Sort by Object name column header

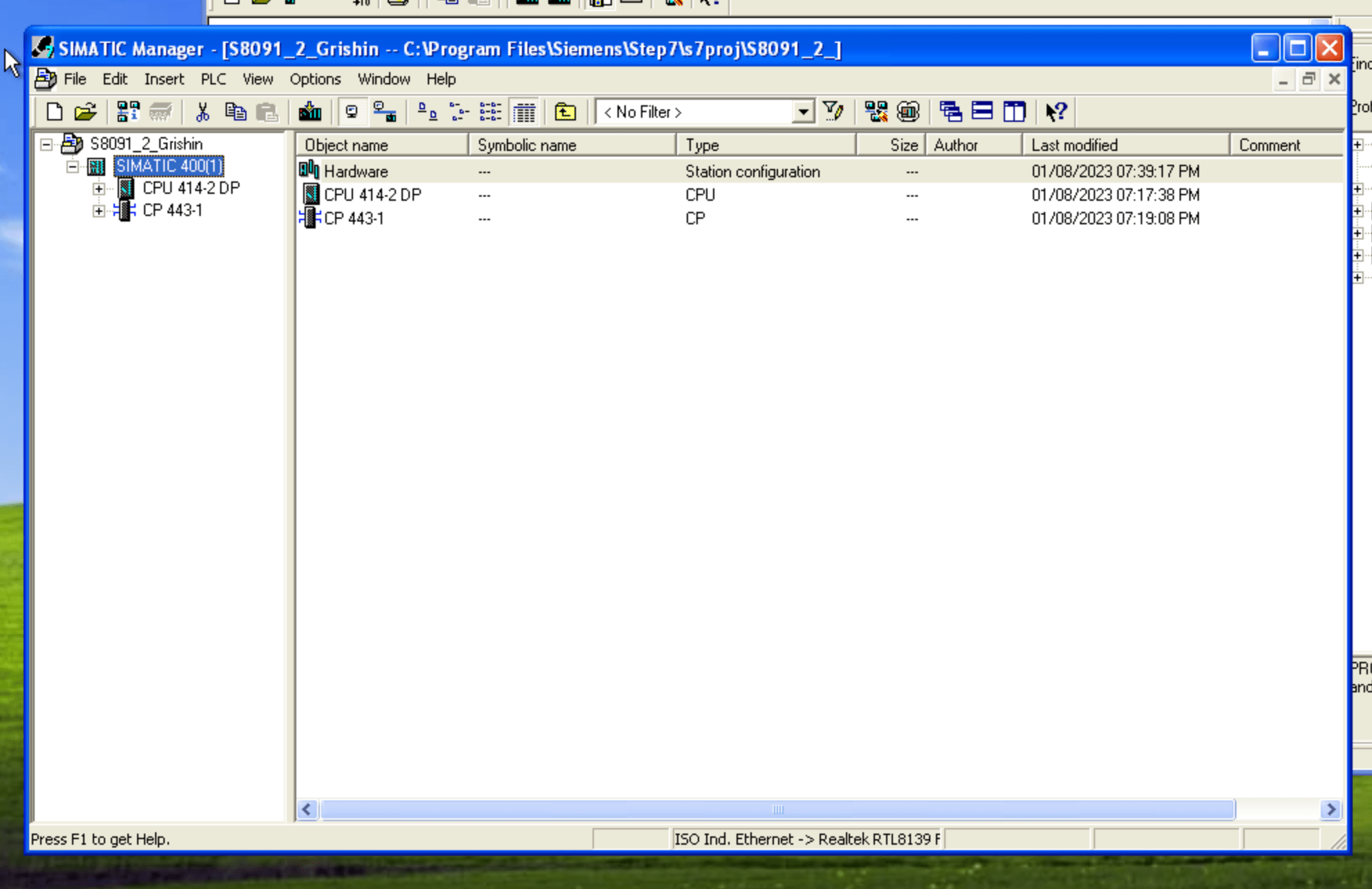click(x=383, y=145)
